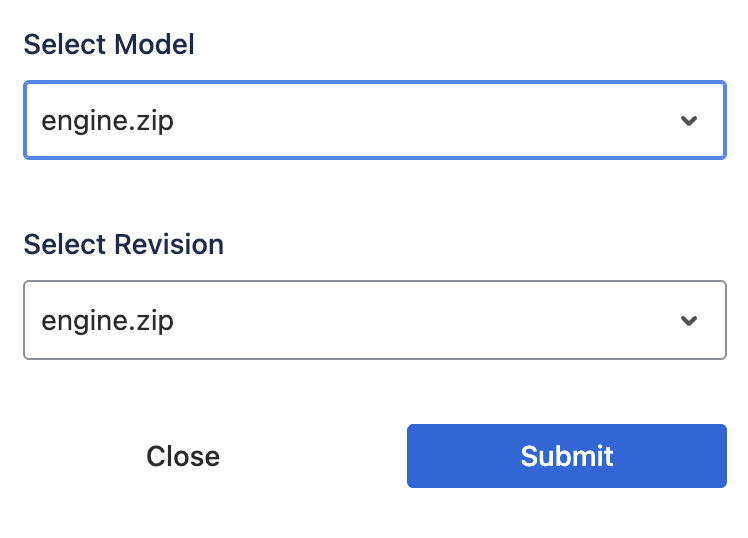
Task: Click engine.zip text in the Revision field
Action: tap(107, 321)
